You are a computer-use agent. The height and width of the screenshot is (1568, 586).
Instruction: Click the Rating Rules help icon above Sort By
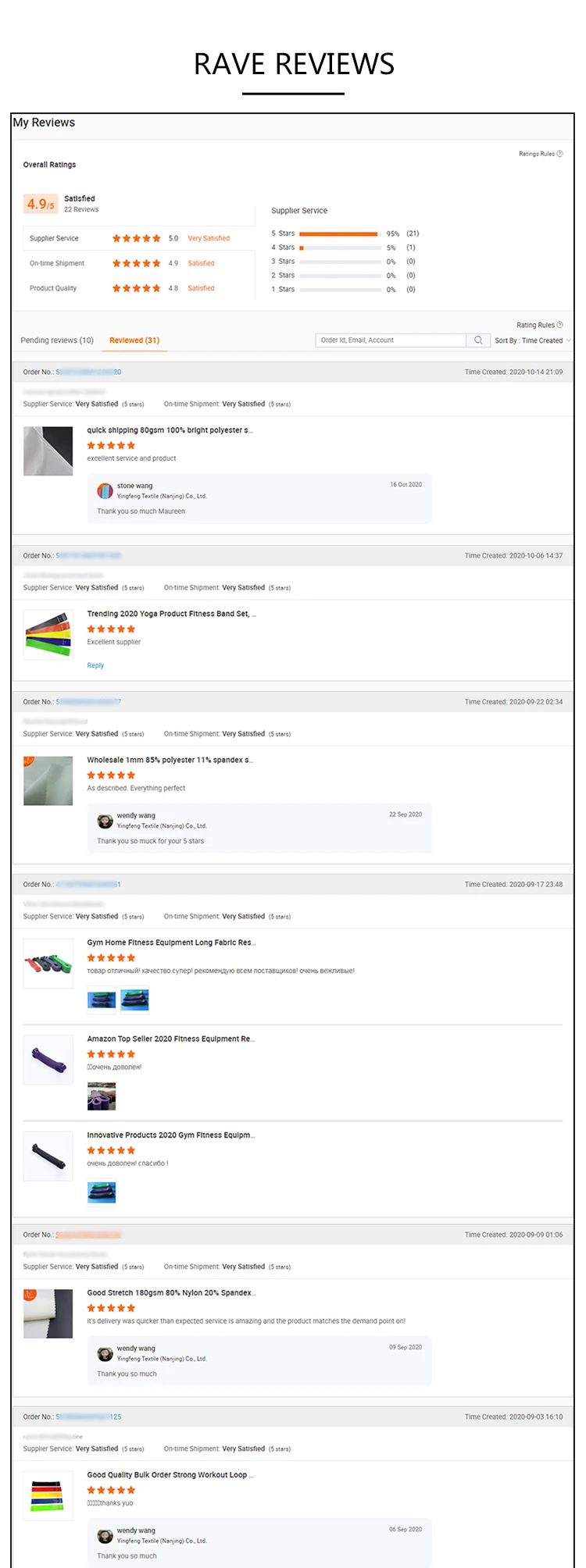click(559, 325)
